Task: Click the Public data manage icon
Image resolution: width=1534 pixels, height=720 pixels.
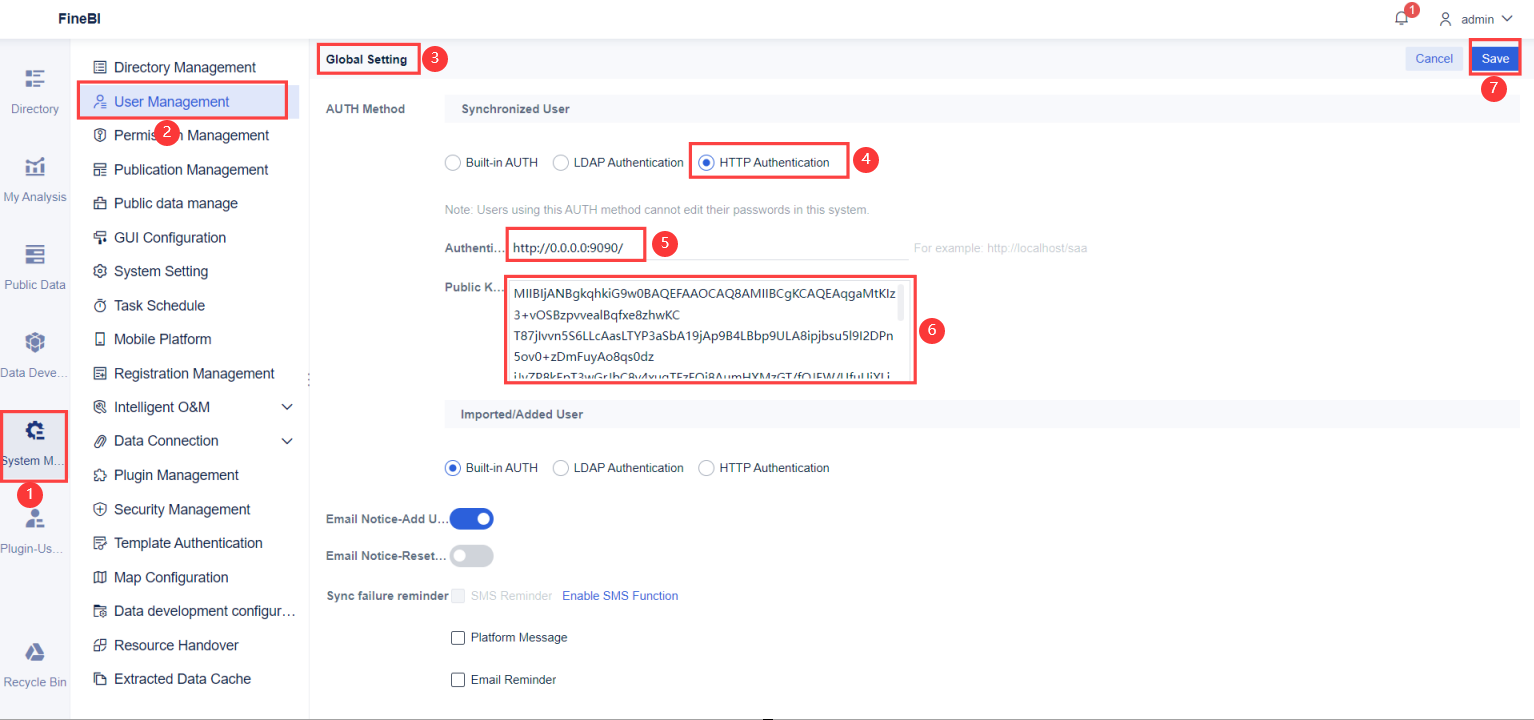Action: (x=100, y=204)
